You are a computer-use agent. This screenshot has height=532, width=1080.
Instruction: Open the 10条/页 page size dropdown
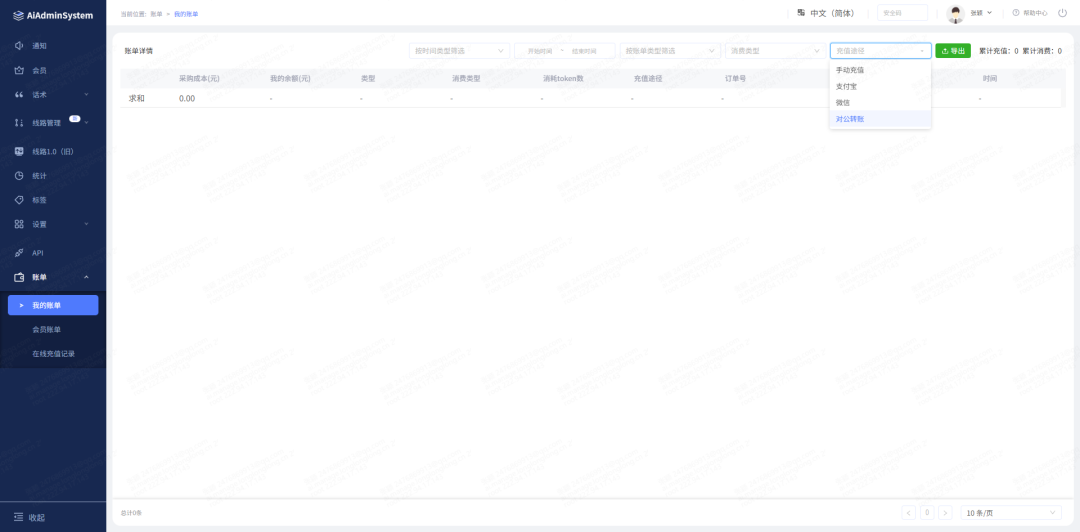click(1011, 512)
